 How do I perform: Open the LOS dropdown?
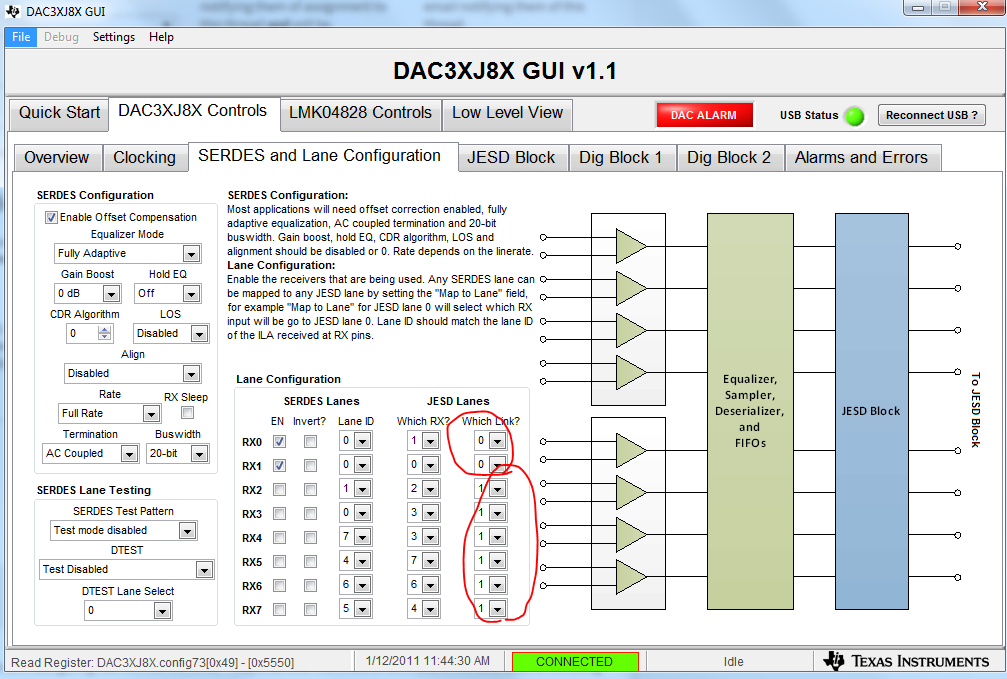[x=171, y=333]
